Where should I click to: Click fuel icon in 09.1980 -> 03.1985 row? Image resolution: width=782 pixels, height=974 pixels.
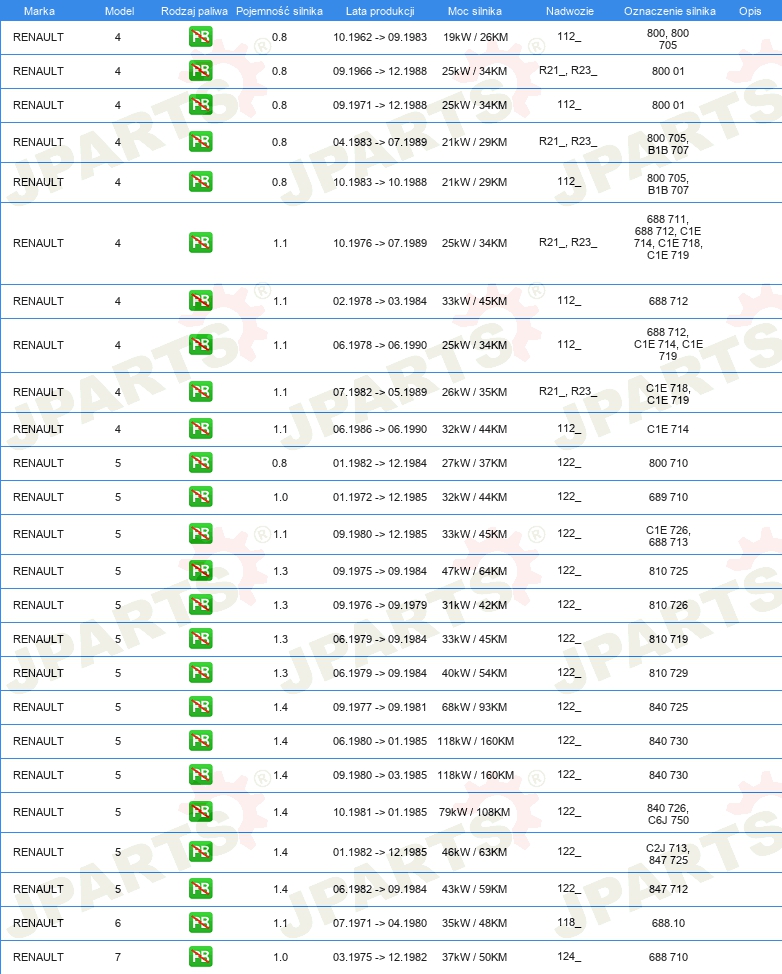pyautogui.click(x=201, y=775)
